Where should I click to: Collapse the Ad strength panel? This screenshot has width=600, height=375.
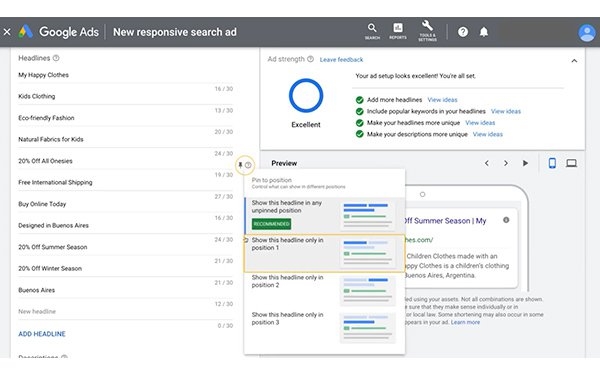click(x=574, y=61)
